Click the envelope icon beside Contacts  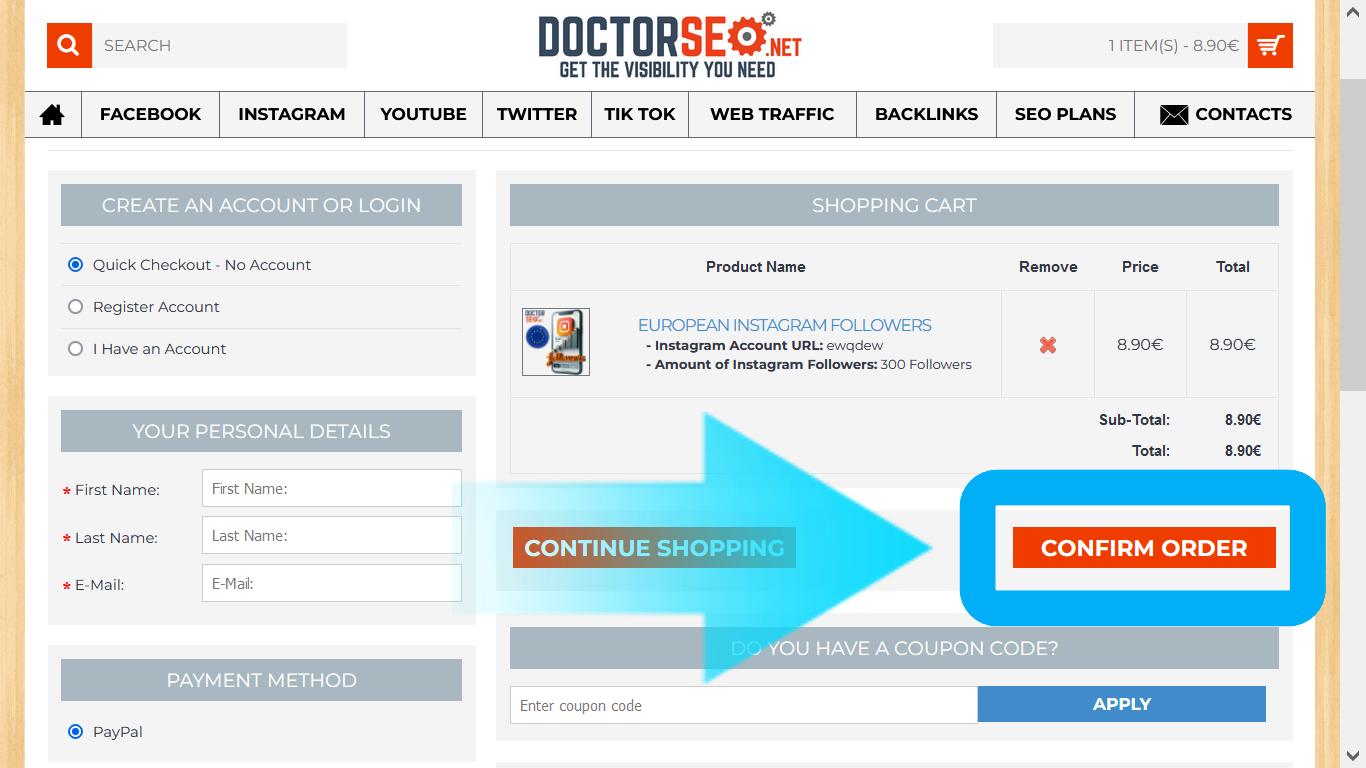click(x=1174, y=114)
